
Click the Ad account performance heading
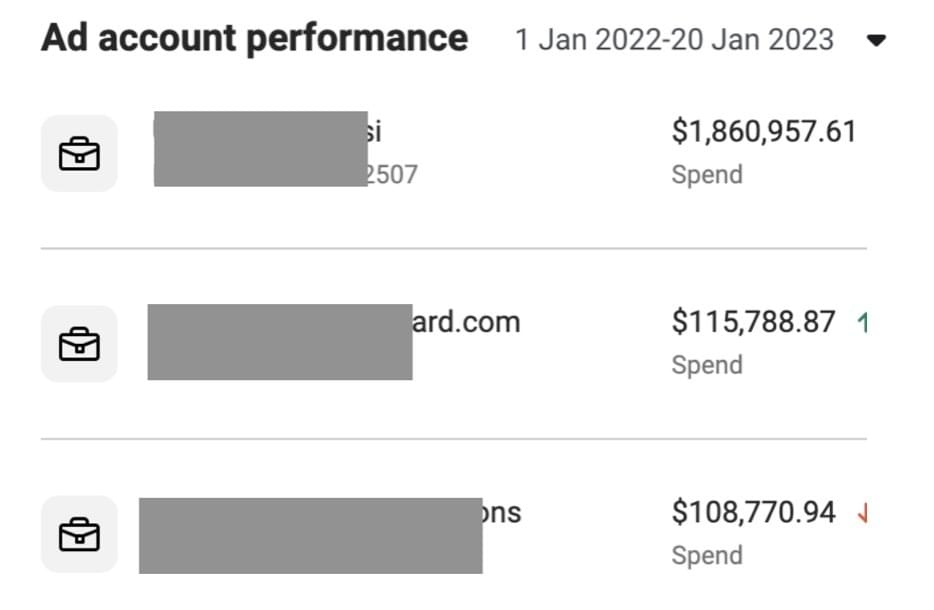pyautogui.click(x=254, y=39)
